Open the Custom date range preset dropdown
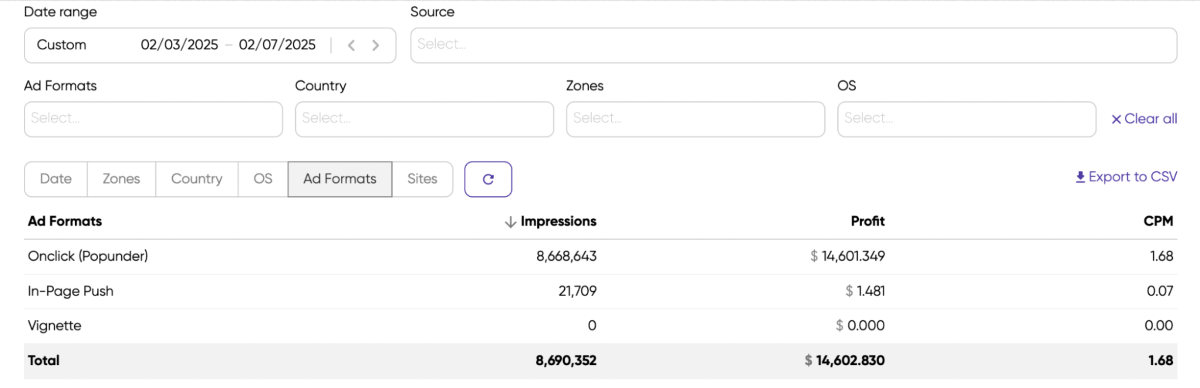Image resolution: width=1200 pixels, height=388 pixels. pyautogui.click(x=62, y=45)
